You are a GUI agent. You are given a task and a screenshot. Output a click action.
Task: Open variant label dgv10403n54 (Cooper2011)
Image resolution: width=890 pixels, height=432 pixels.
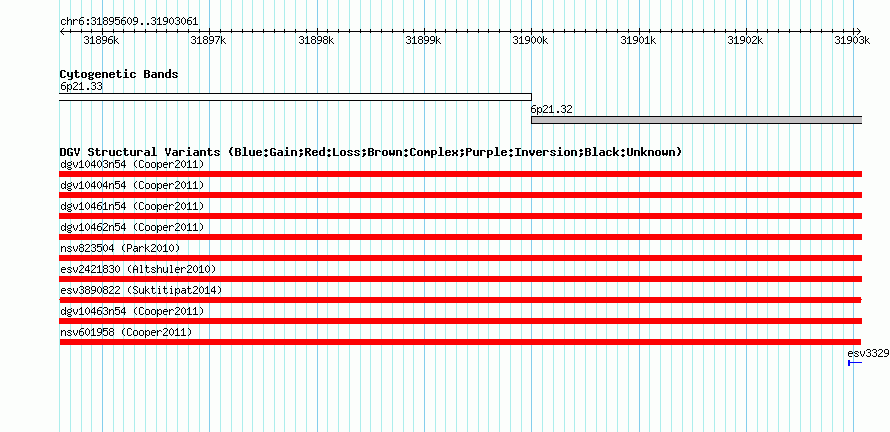(132, 165)
